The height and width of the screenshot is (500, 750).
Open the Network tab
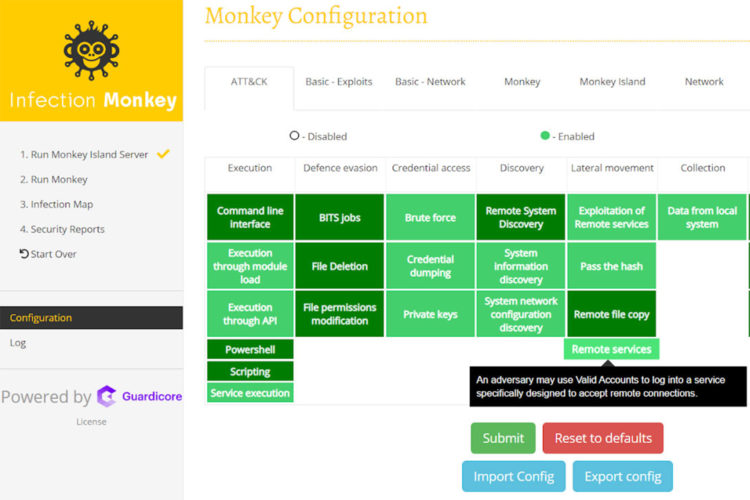pyautogui.click(x=704, y=82)
